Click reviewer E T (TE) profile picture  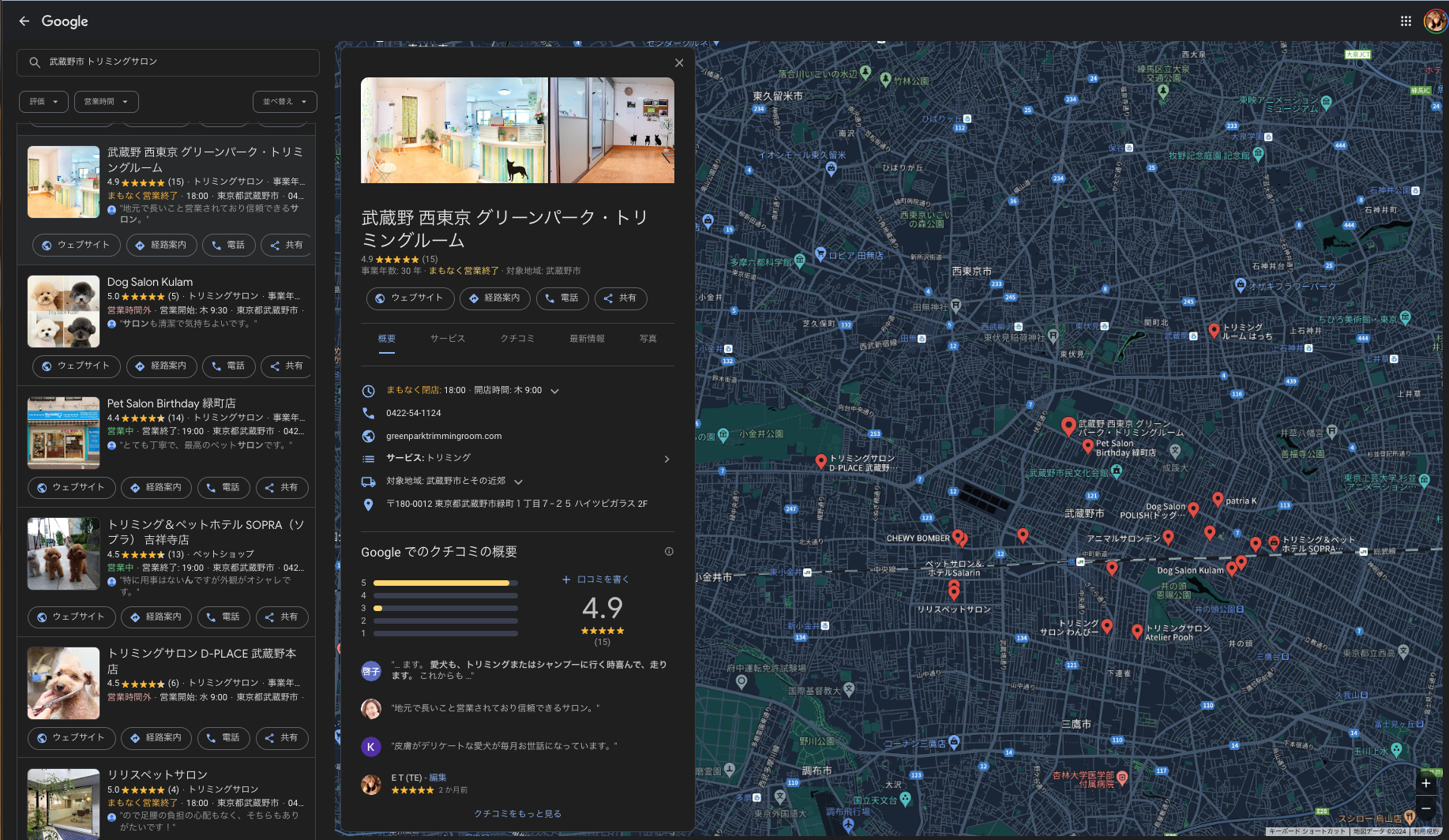[371, 784]
